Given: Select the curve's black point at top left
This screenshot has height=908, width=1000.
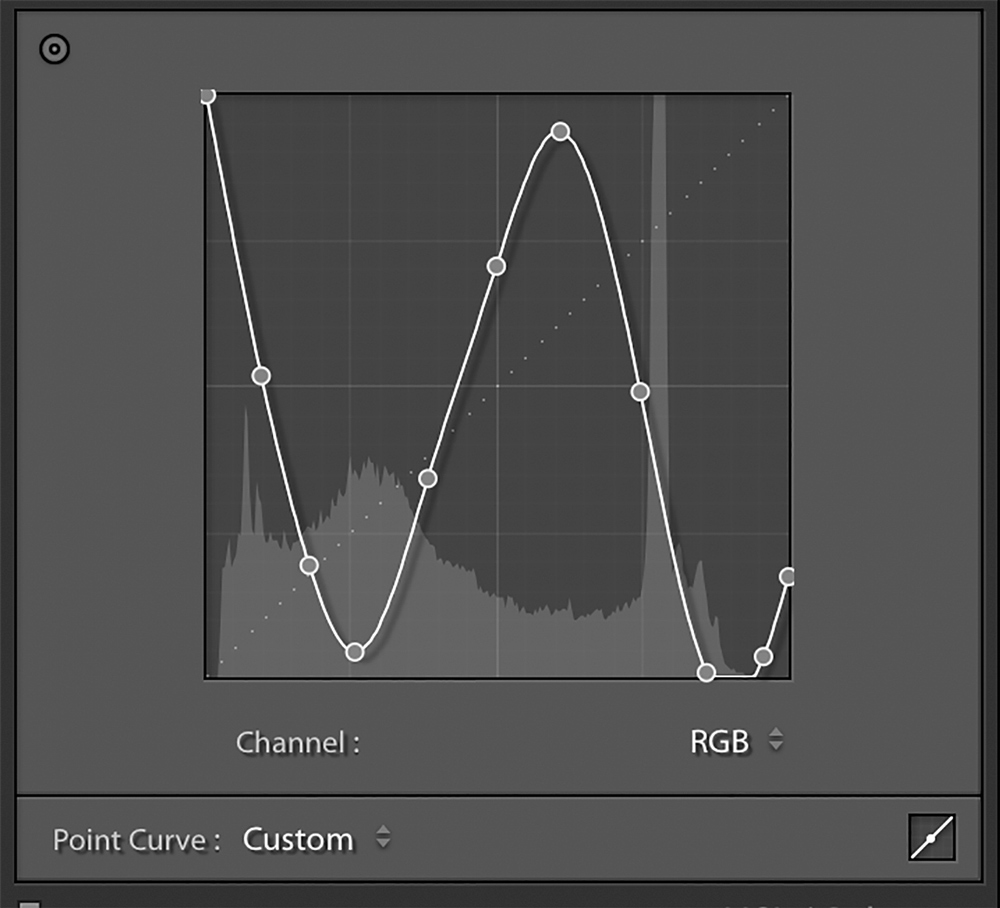Looking at the screenshot, I should pos(208,95).
